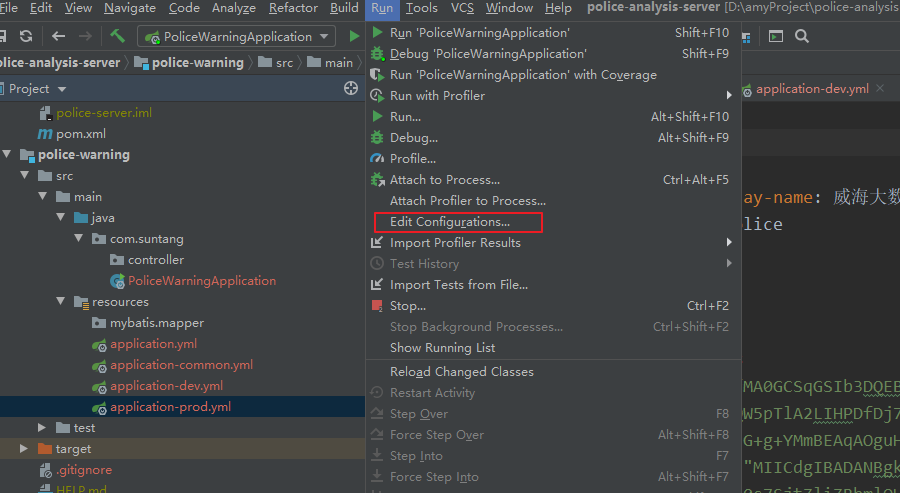The image size is (900, 493).
Task: Select application-prod.yml in tree
Action: (x=170, y=407)
